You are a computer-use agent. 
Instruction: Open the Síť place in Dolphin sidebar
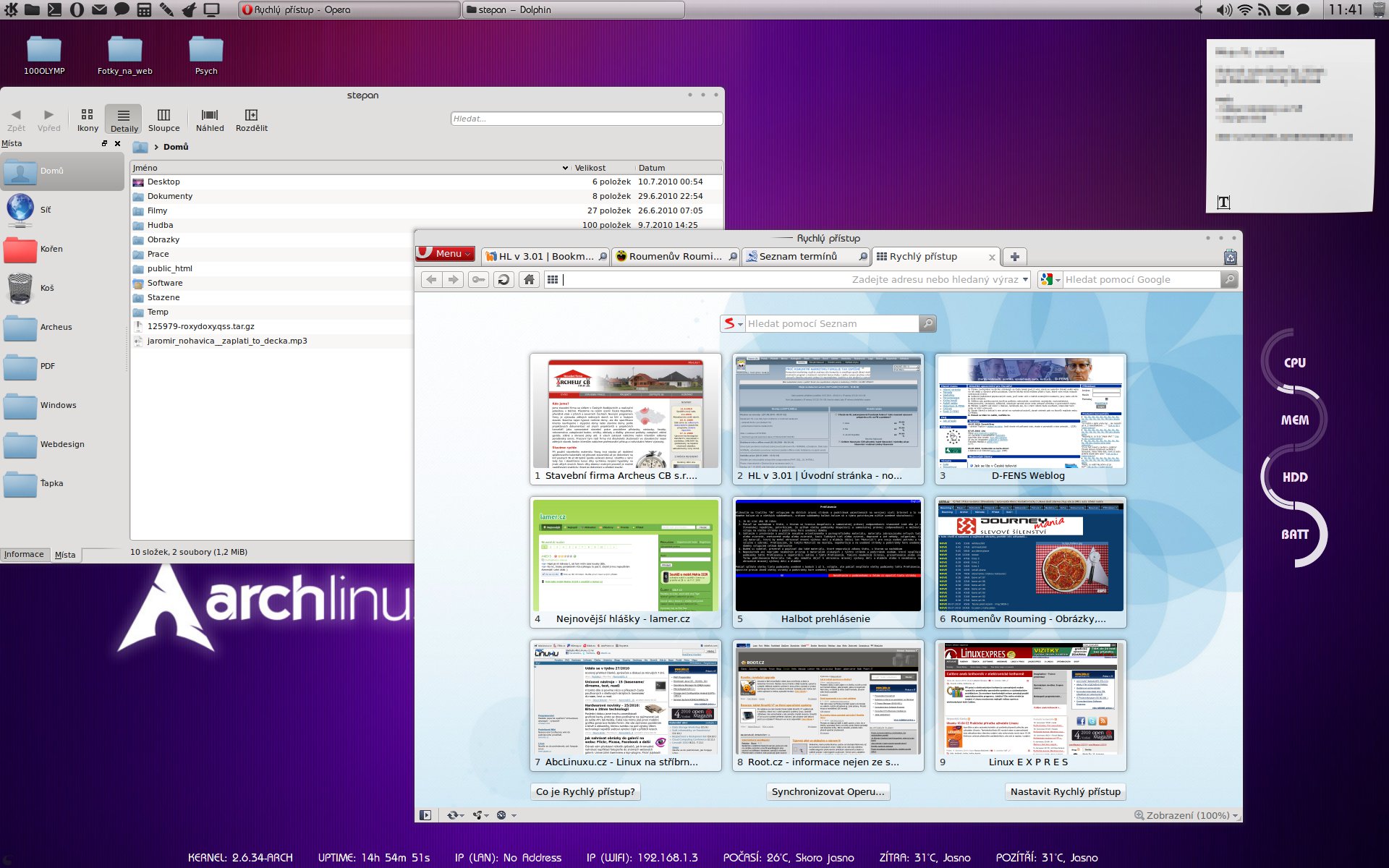pos(62,210)
